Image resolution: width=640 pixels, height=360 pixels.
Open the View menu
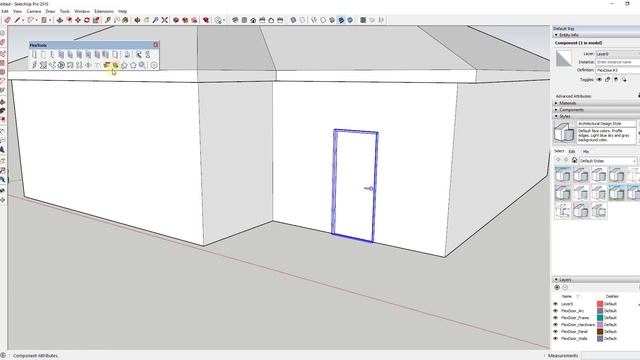pos(18,11)
